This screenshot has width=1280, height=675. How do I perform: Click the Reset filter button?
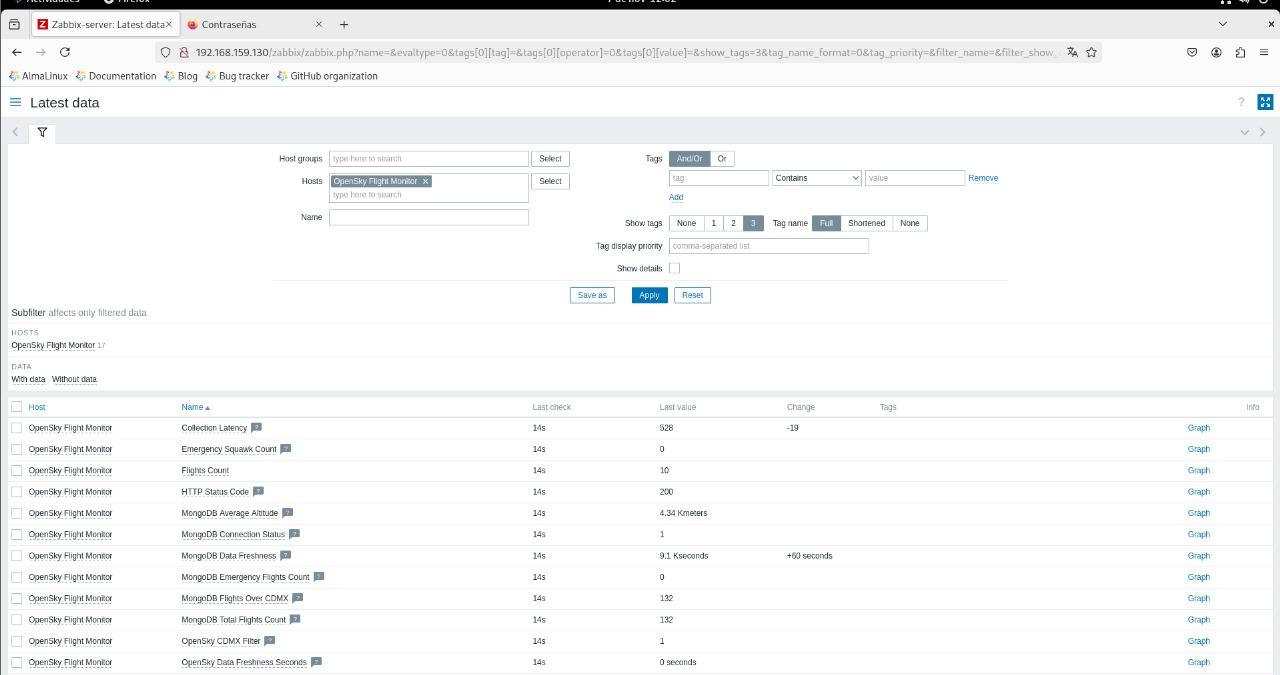point(692,295)
